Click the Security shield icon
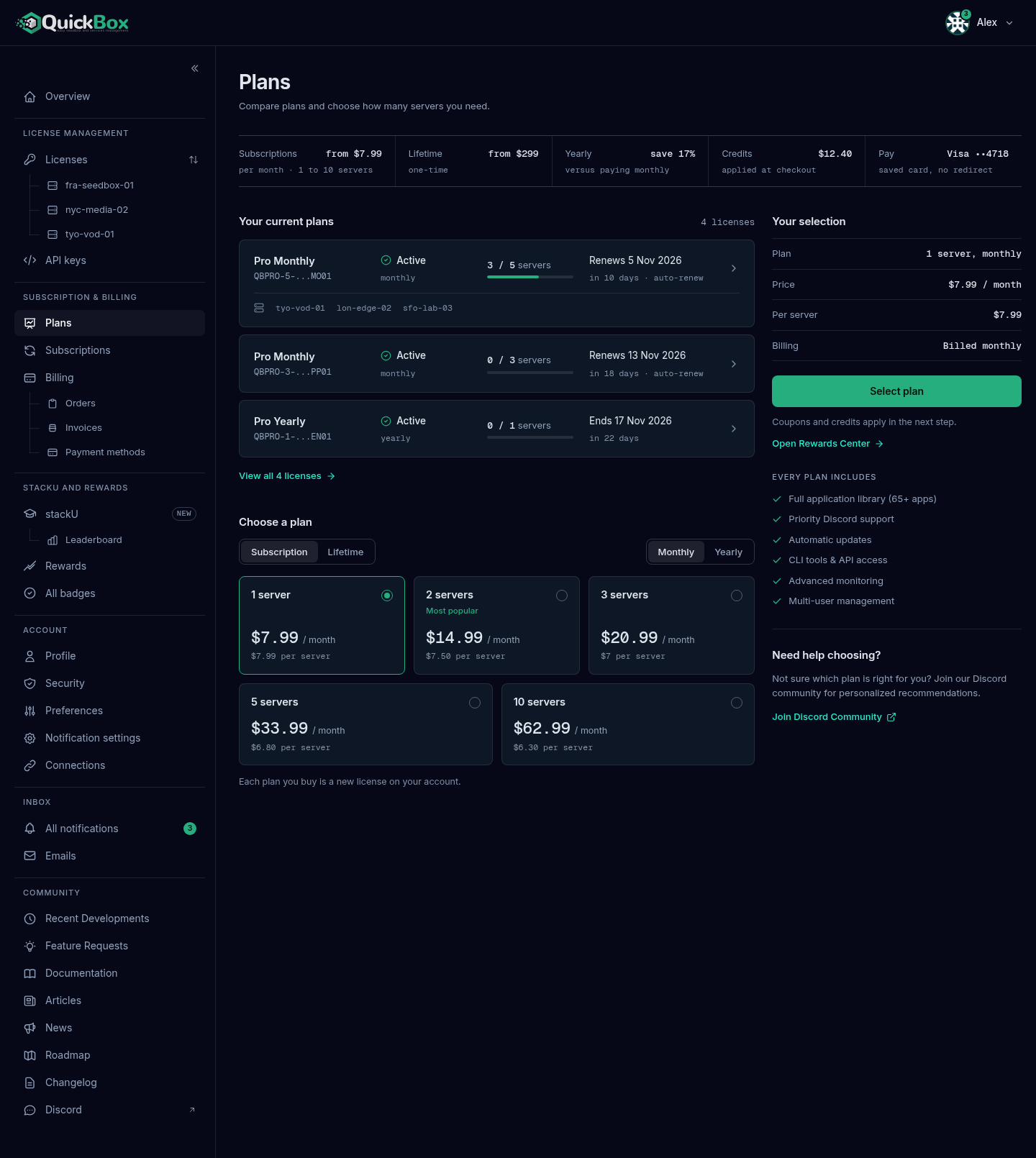The height and width of the screenshot is (1158, 1036). point(30,683)
